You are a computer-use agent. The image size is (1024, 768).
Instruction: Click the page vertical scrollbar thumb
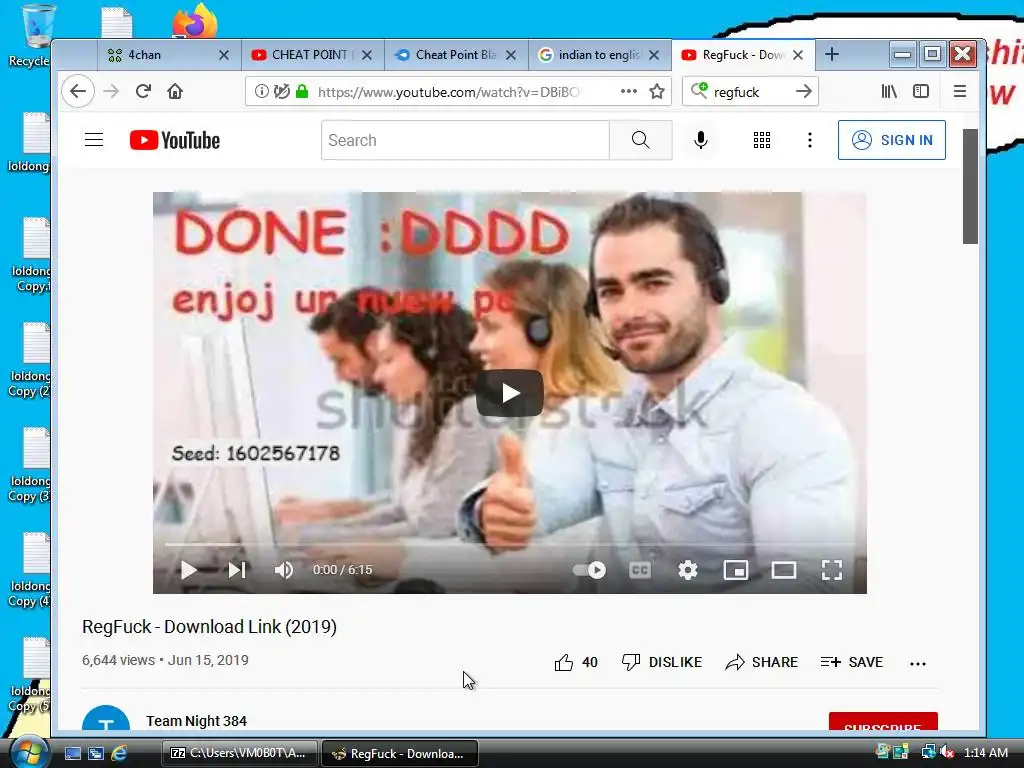click(x=970, y=187)
